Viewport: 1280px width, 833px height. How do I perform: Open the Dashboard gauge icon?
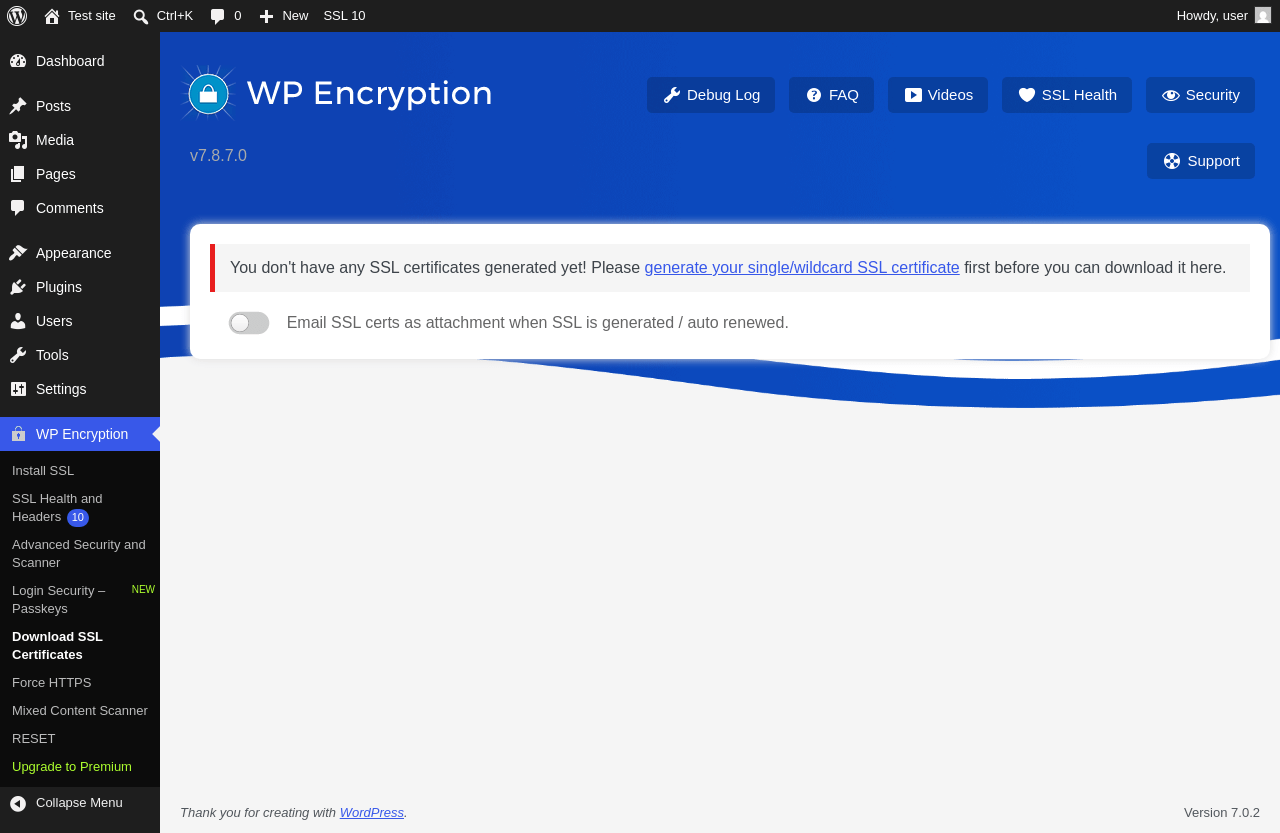click(x=18, y=61)
